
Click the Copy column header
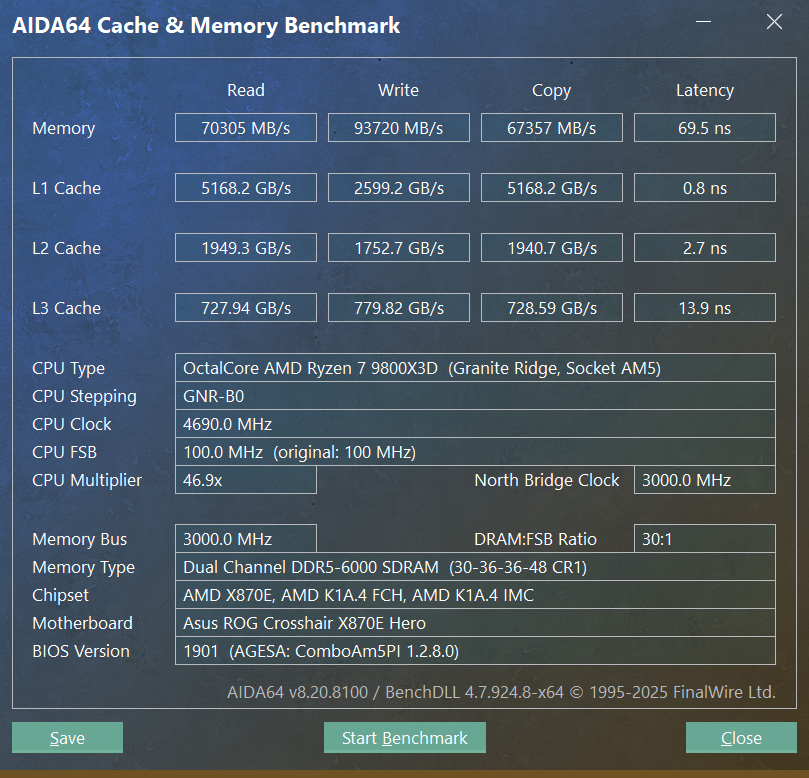click(552, 90)
